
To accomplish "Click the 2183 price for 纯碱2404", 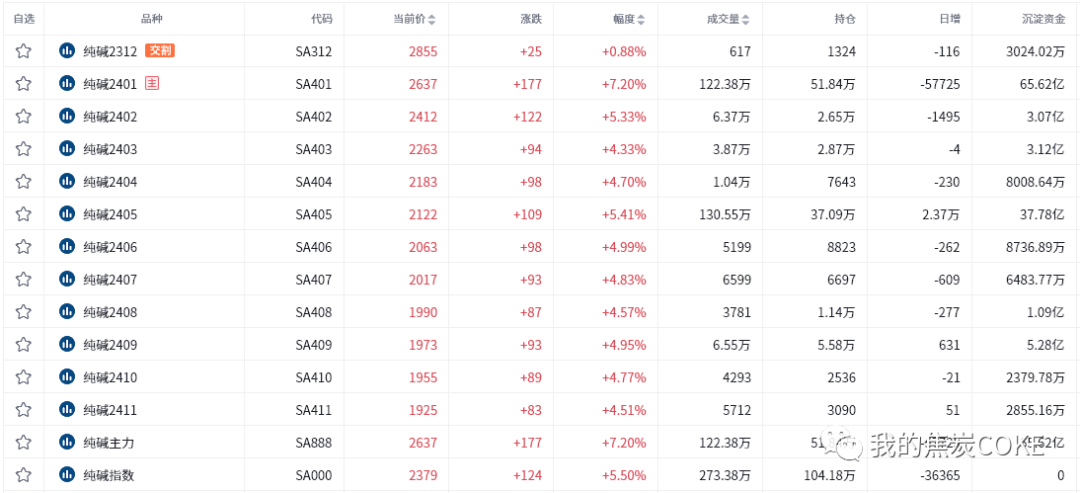I will tap(422, 182).
